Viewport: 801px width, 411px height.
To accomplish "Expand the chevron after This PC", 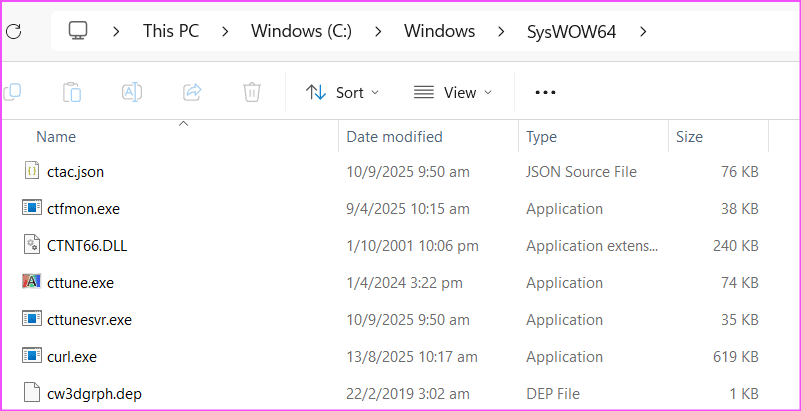I will coord(225,32).
